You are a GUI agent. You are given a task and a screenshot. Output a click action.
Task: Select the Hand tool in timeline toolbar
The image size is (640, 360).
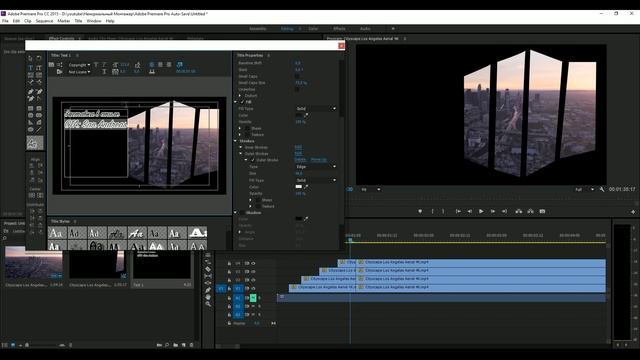(208, 297)
